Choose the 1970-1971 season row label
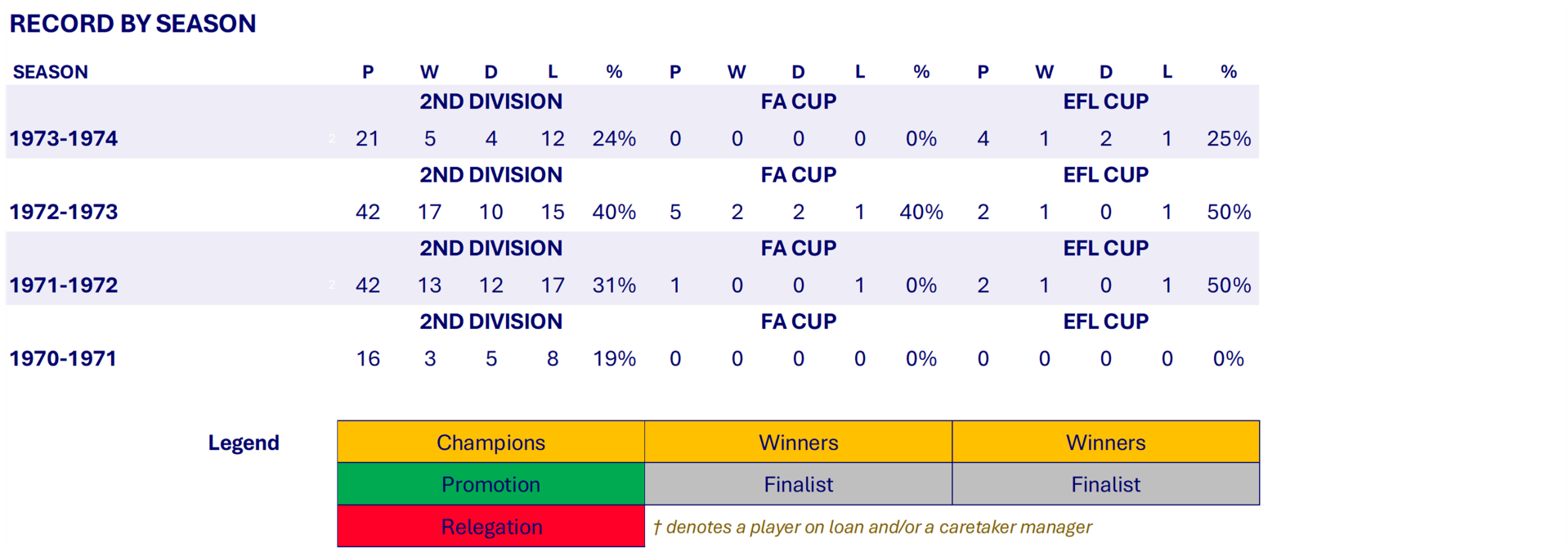This screenshot has width=1568, height=548. pyautogui.click(x=64, y=358)
